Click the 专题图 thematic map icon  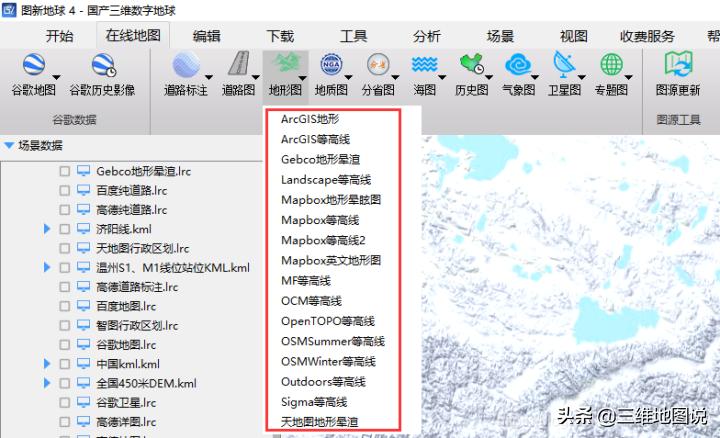[x=612, y=65]
